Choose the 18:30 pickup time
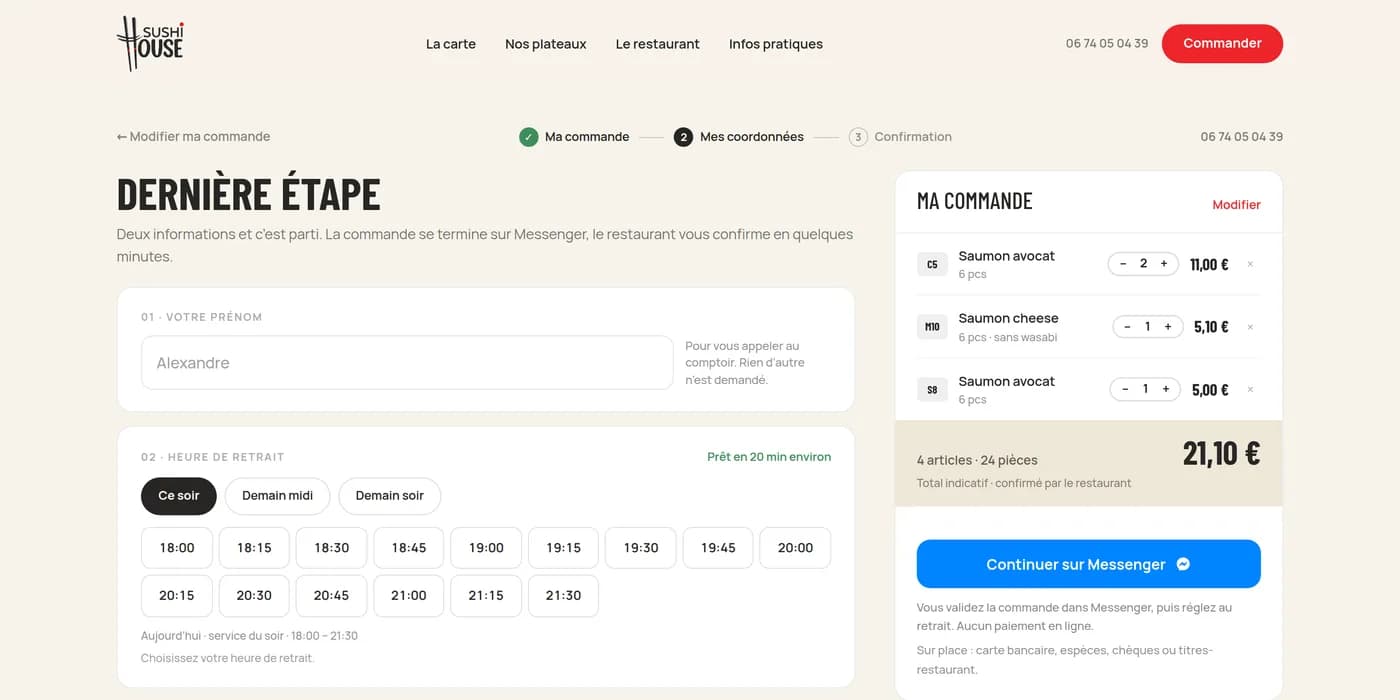The image size is (1400, 700). (x=332, y=548)
